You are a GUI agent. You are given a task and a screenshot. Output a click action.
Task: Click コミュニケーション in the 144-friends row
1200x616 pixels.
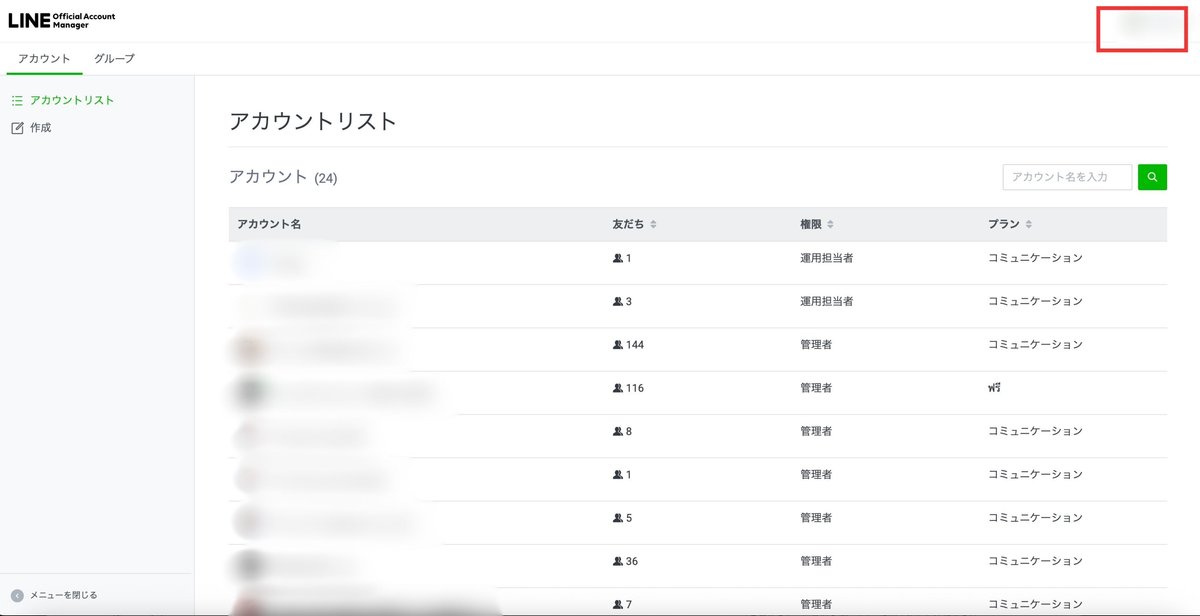click(1035, 344)
